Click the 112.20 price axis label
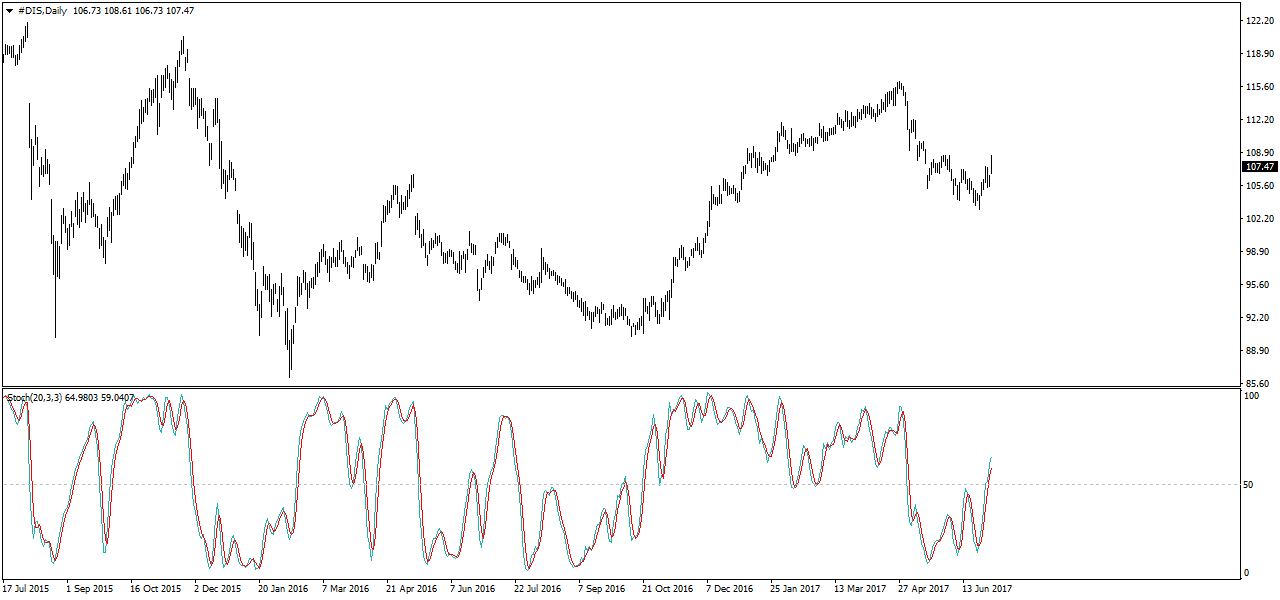 (x=1258, y=120)
